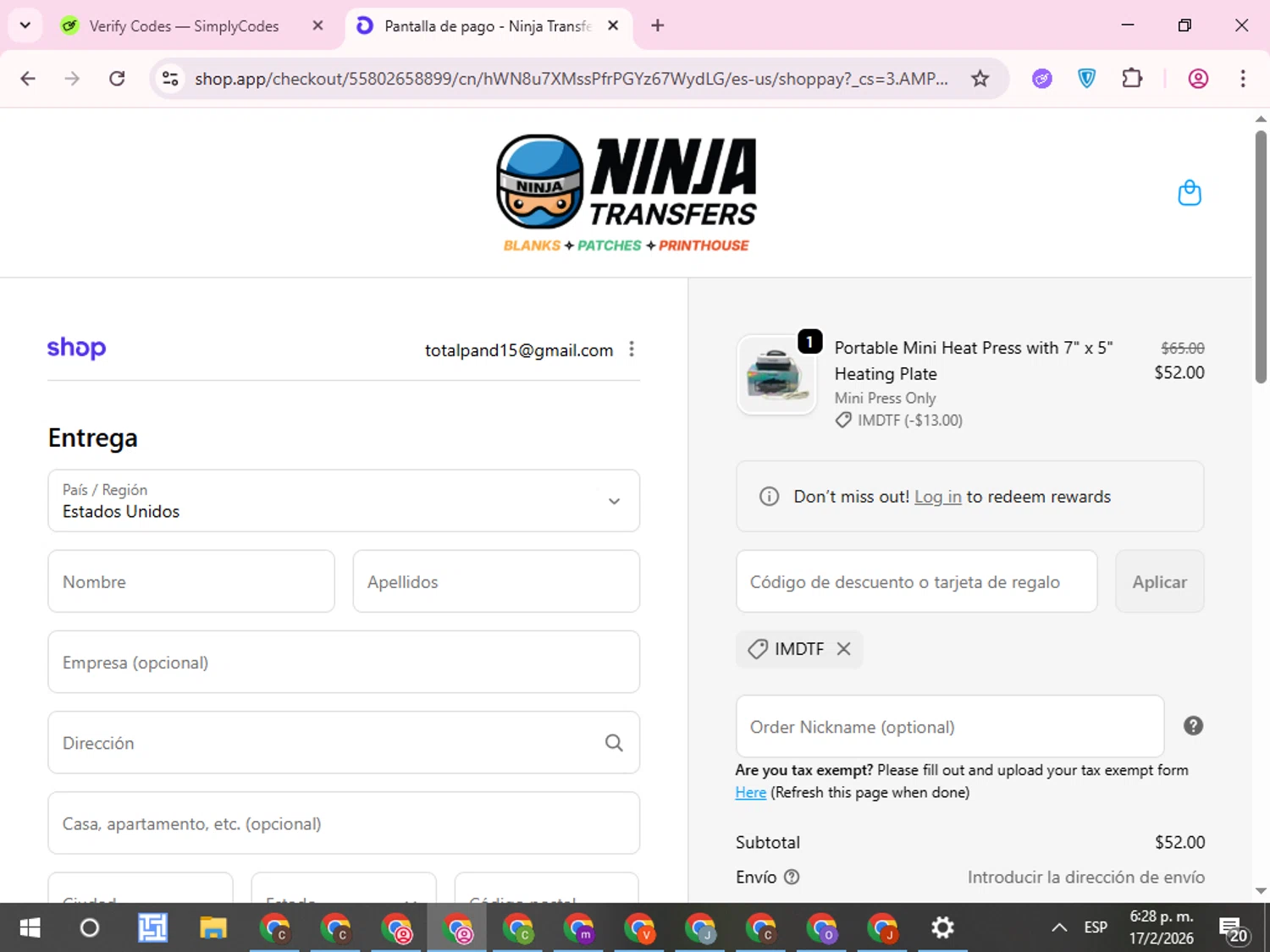Bookmark this page with the star icon
The height and width of the screenshot is (952, 1270).
coord(980,79)
